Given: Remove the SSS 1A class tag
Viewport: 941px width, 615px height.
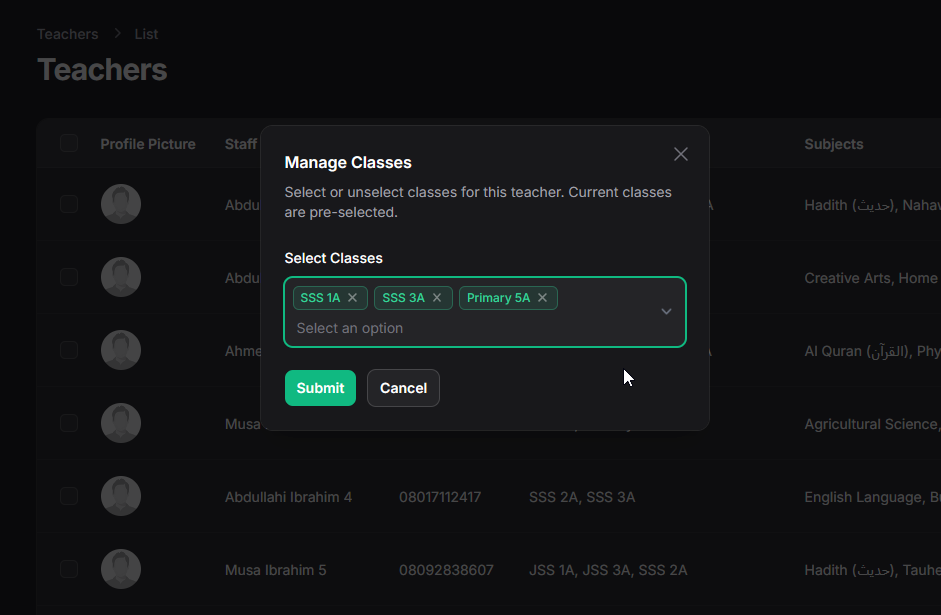Looking at the screenshot, I should tap(352, 298).
